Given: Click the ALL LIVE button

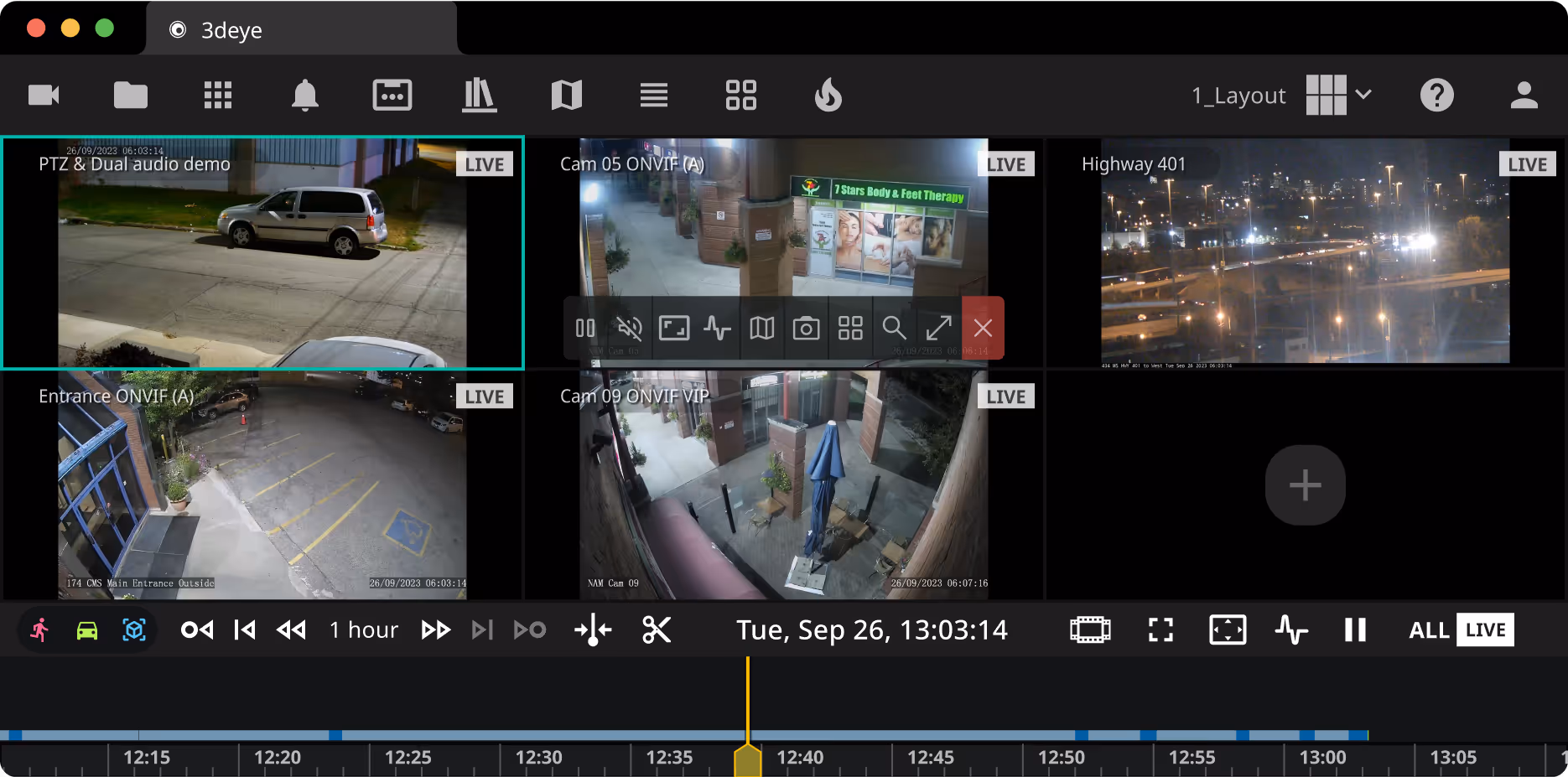Looking at the screenshot, I should [1461, 630].
